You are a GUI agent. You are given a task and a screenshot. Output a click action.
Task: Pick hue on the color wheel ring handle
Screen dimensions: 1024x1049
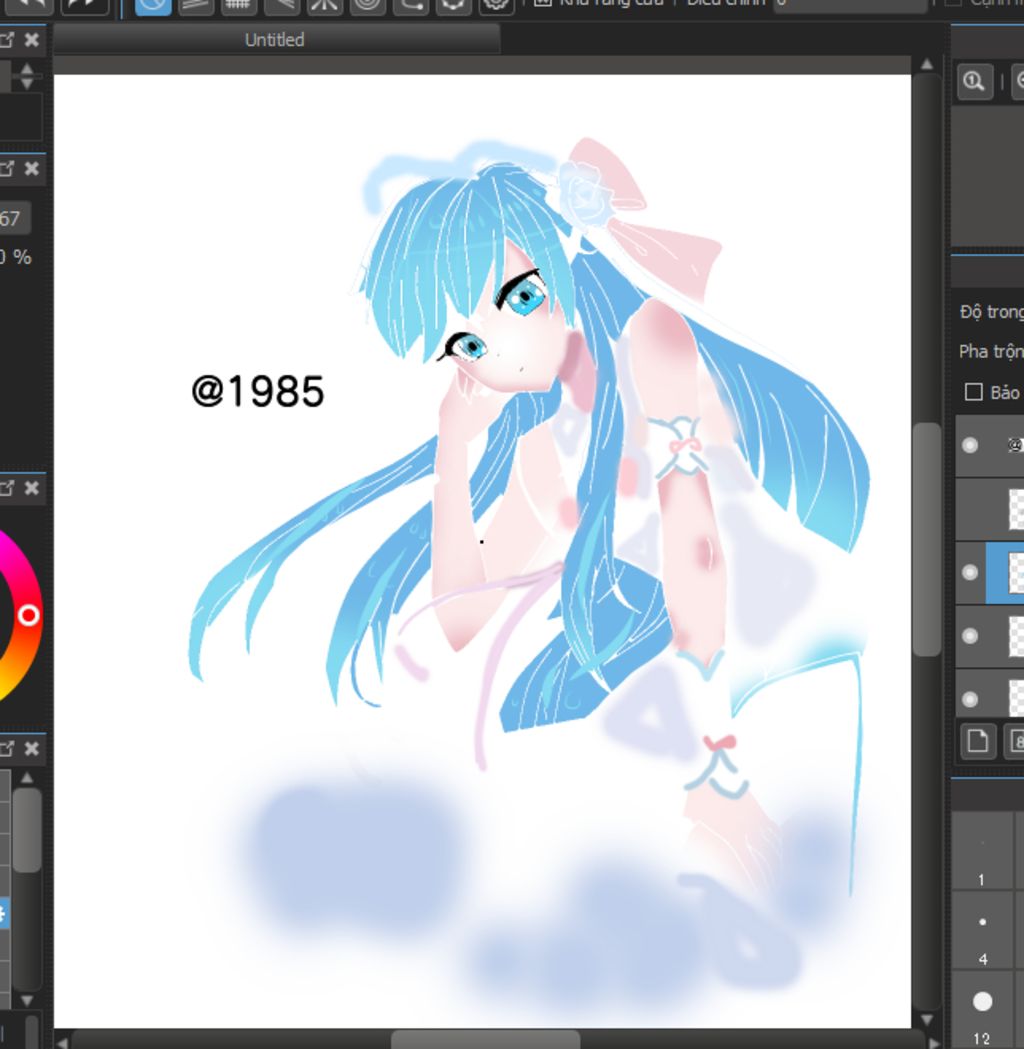28,615
